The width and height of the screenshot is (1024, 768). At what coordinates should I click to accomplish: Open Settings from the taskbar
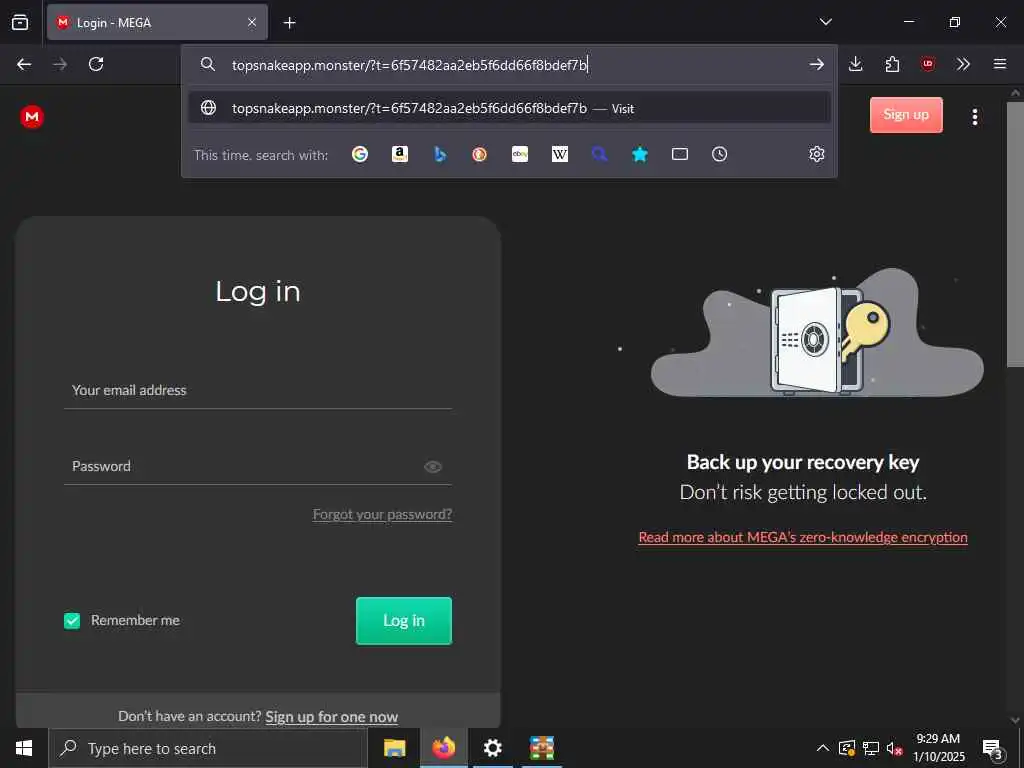pos(492,748)
